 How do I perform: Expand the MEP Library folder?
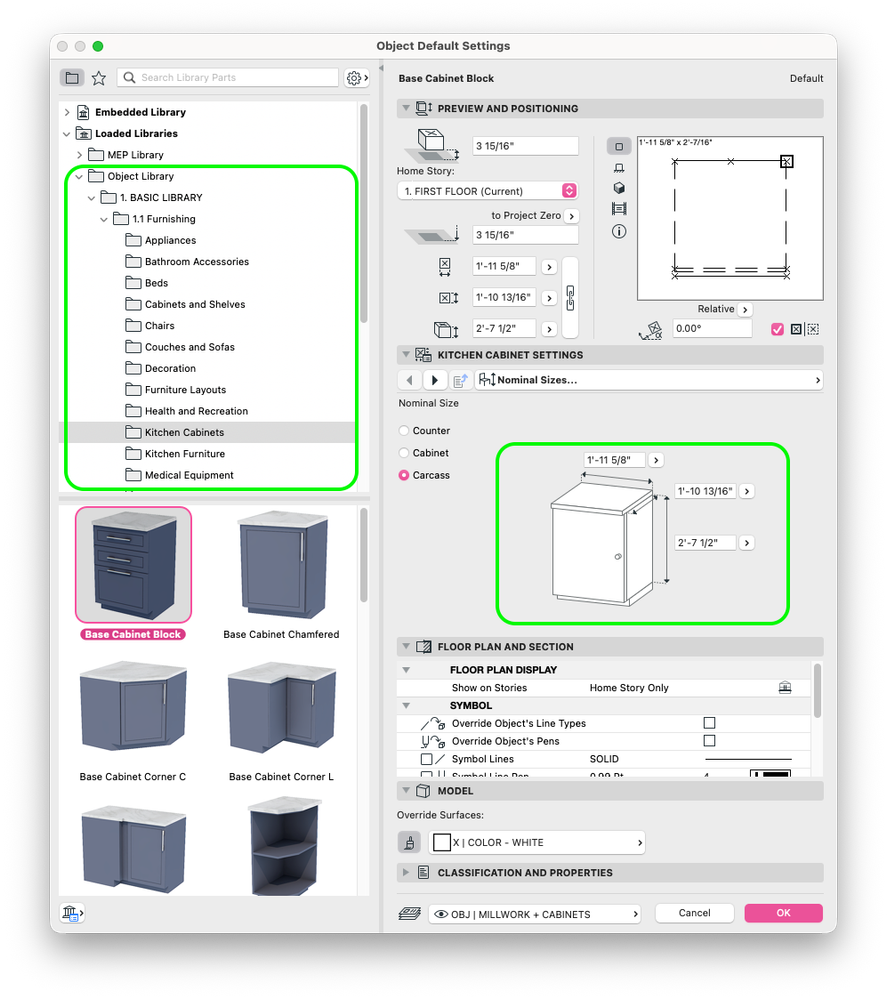point(79,155)
